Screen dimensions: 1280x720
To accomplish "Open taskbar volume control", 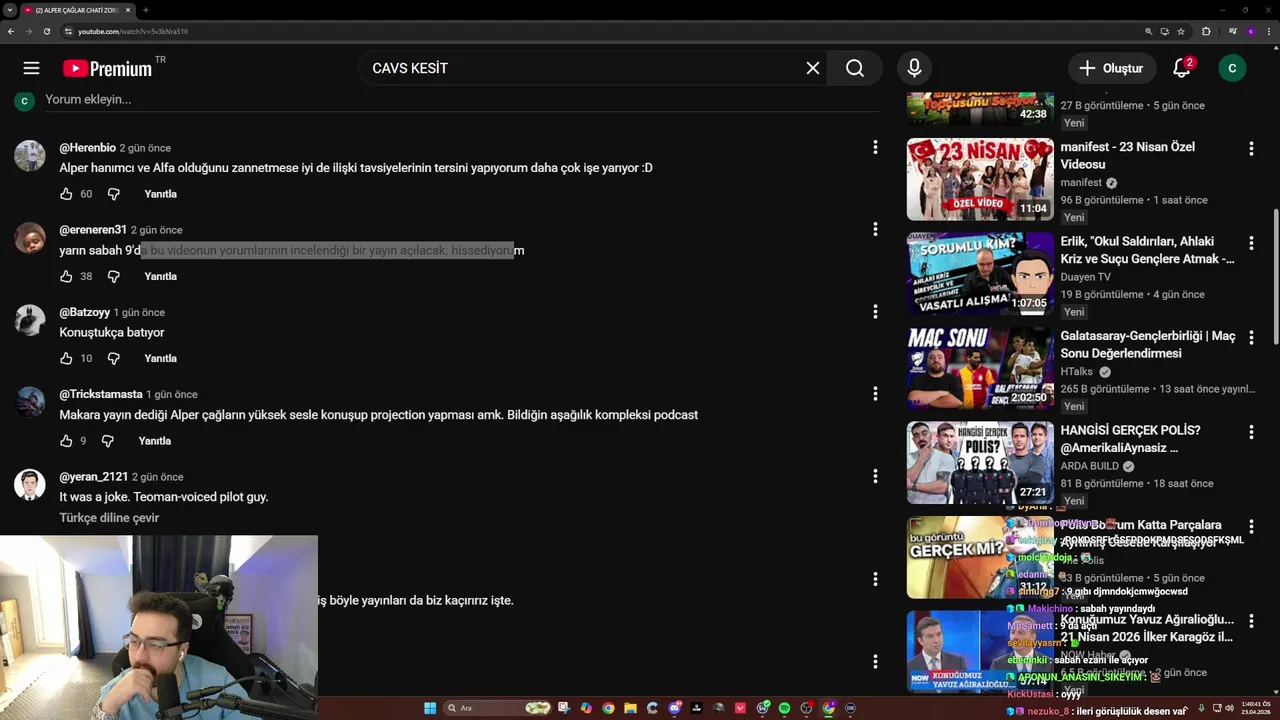I will (x=1229, y=708).
